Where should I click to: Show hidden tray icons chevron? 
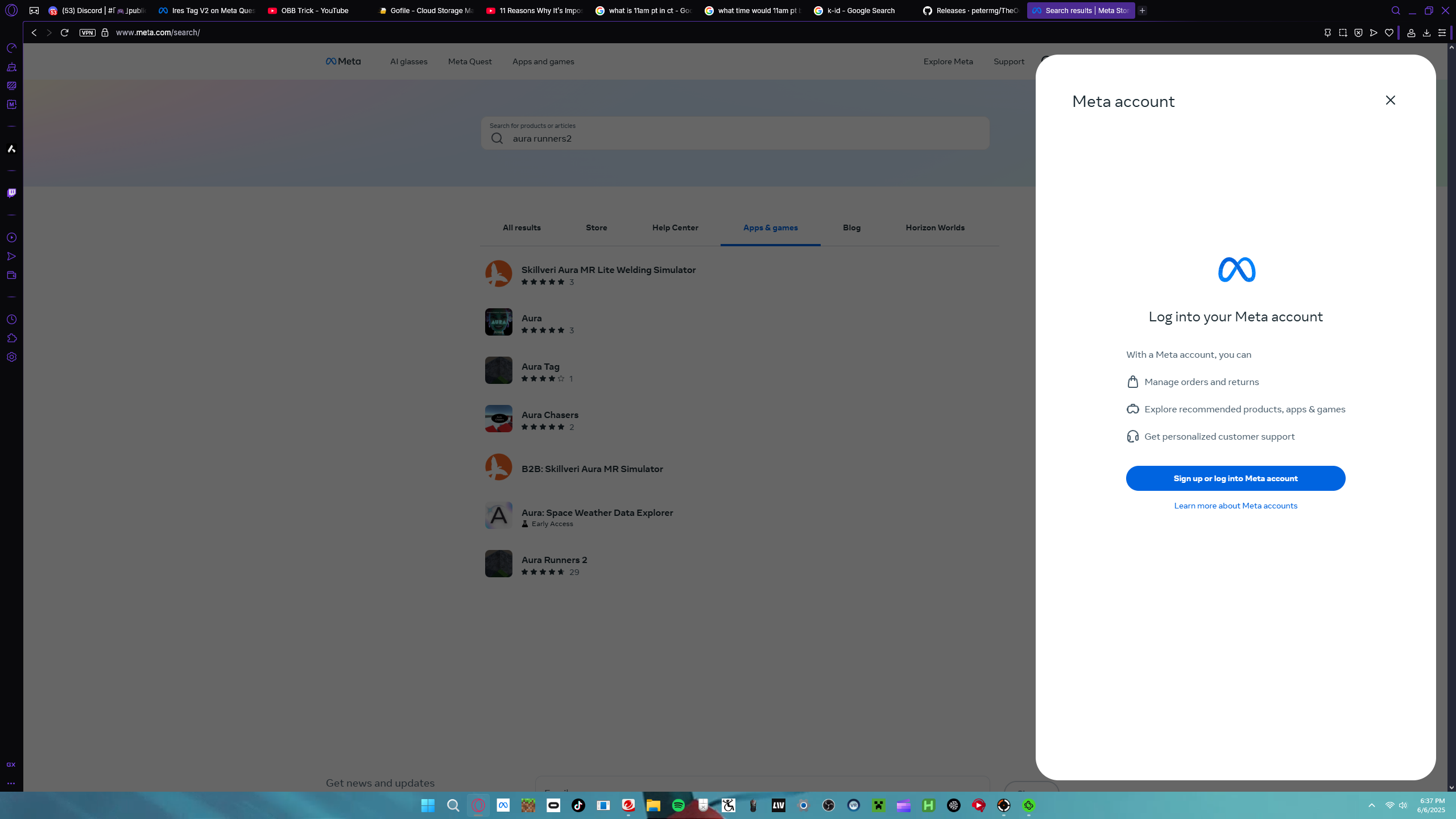click(x=1371, y=805)
